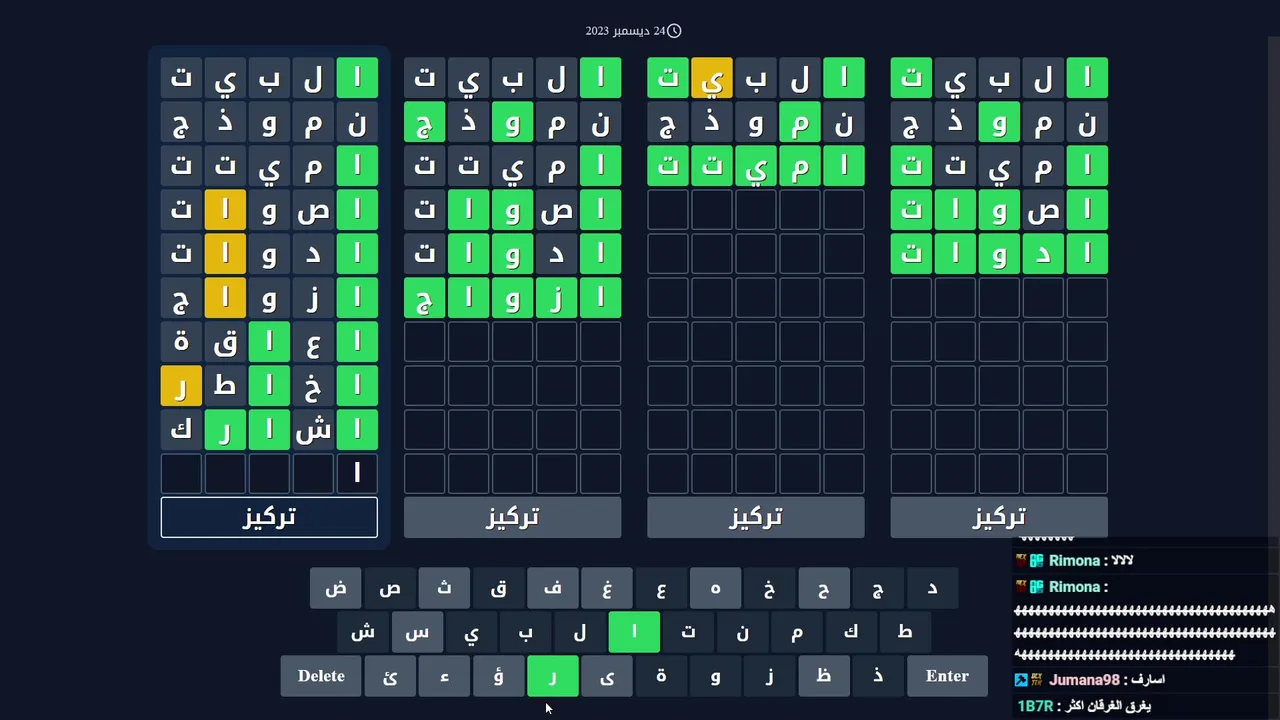
Task: Tap the ث keyboard key
Action: click(x=444, y=588)
